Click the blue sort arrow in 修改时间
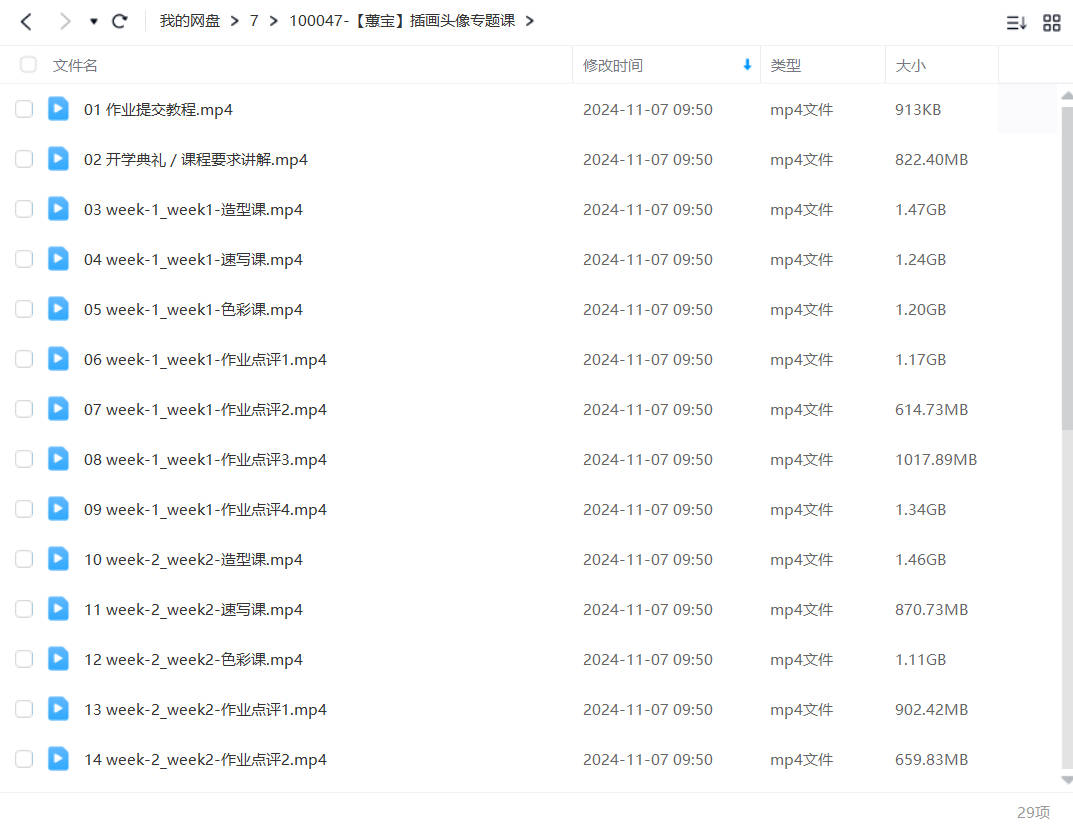The width and height of the screenshot is (1073, 829). [747, 64]
